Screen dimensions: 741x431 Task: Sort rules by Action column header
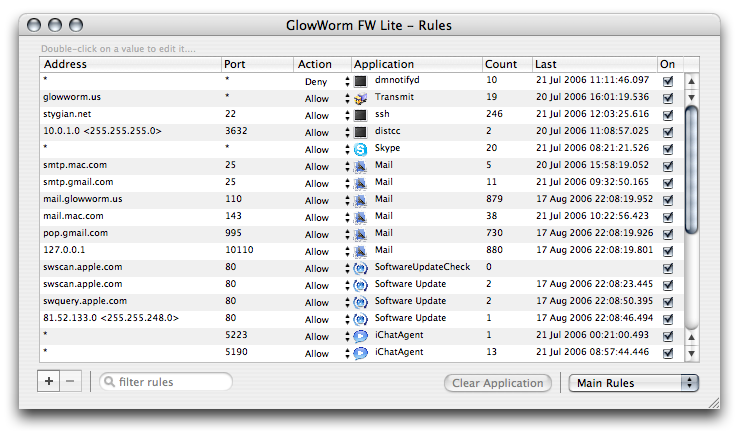pyautogui.click(x=322, y=64)
